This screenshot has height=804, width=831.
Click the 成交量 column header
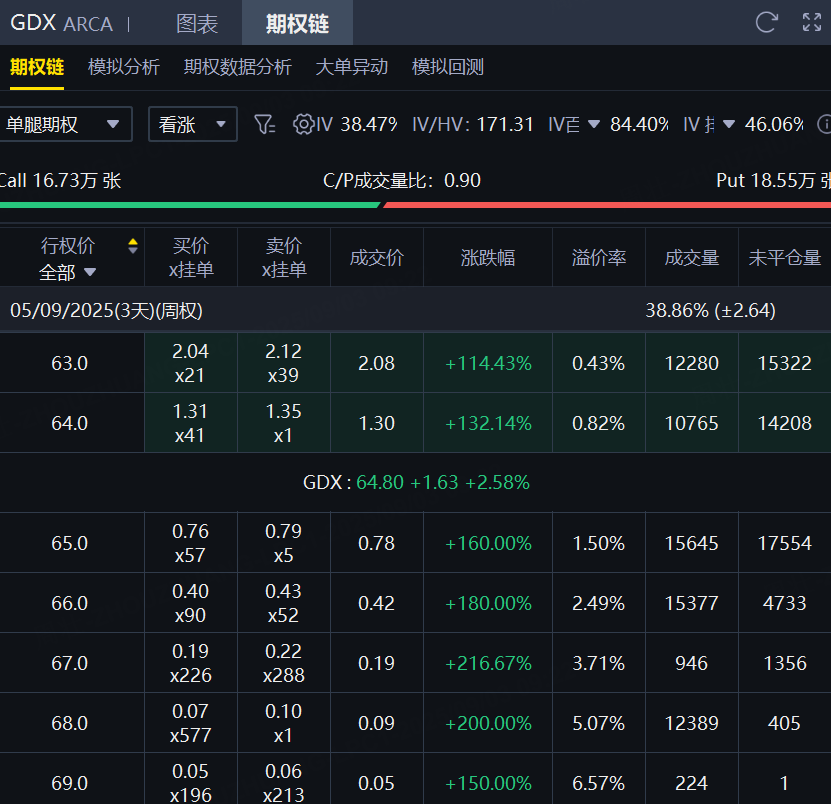click(691, 258)
